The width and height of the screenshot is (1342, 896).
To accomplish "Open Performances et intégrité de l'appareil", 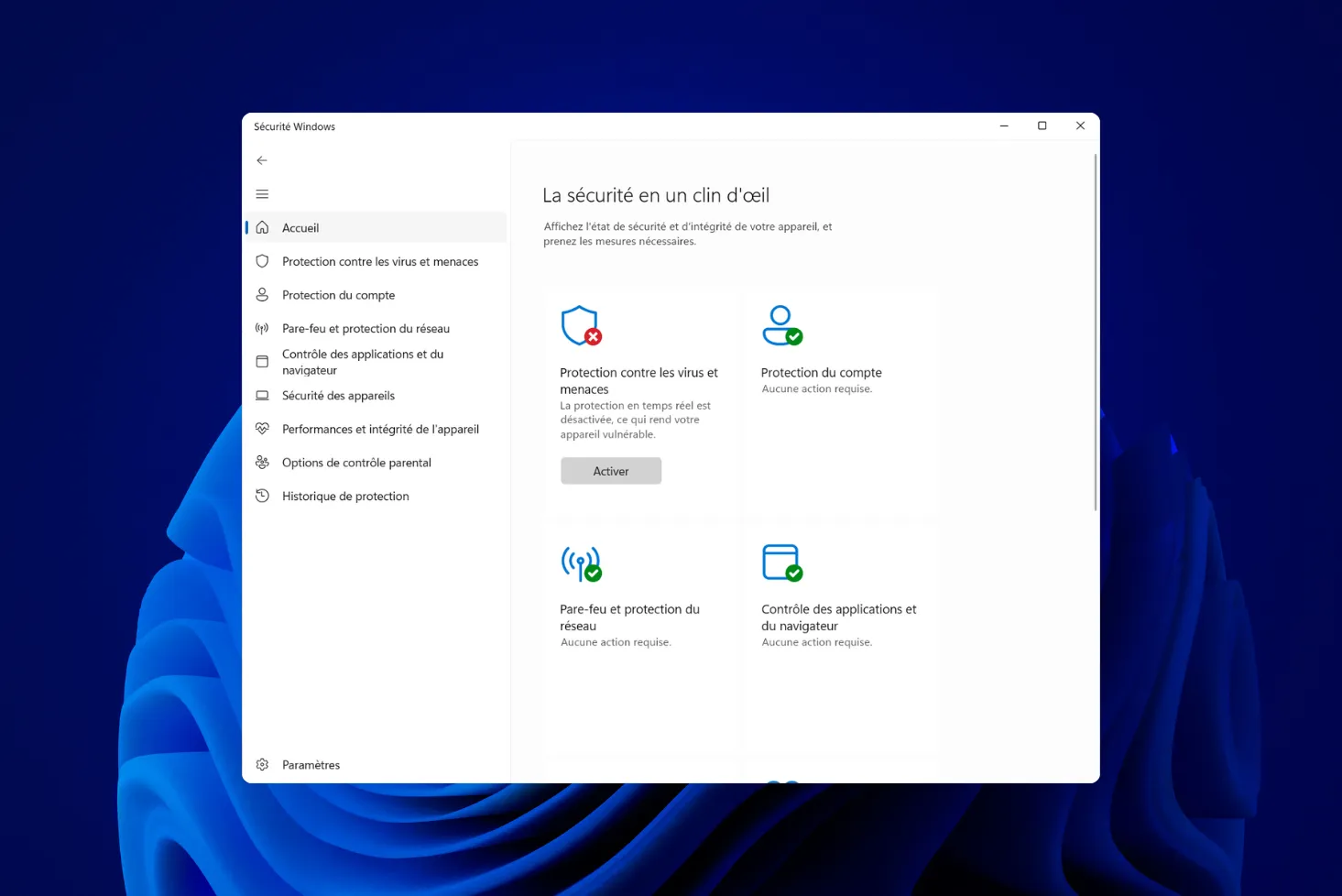I will pyautogui.click(x=380, y=430).
